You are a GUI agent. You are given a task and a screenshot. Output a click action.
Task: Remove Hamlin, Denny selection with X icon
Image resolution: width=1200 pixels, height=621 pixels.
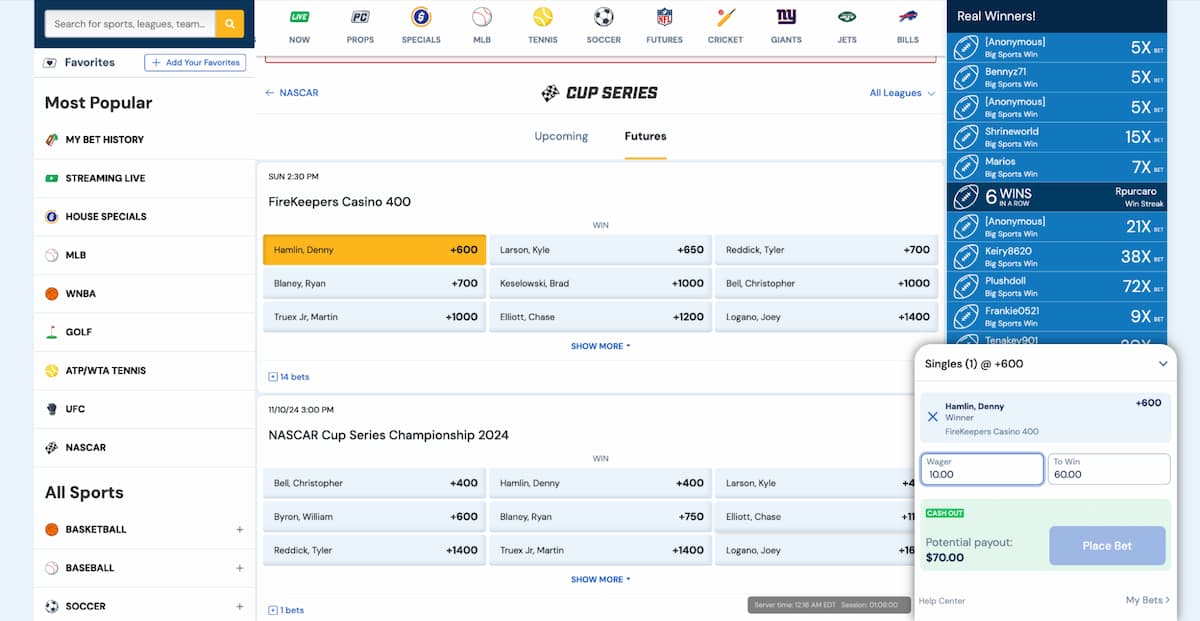tap(932, 417)
